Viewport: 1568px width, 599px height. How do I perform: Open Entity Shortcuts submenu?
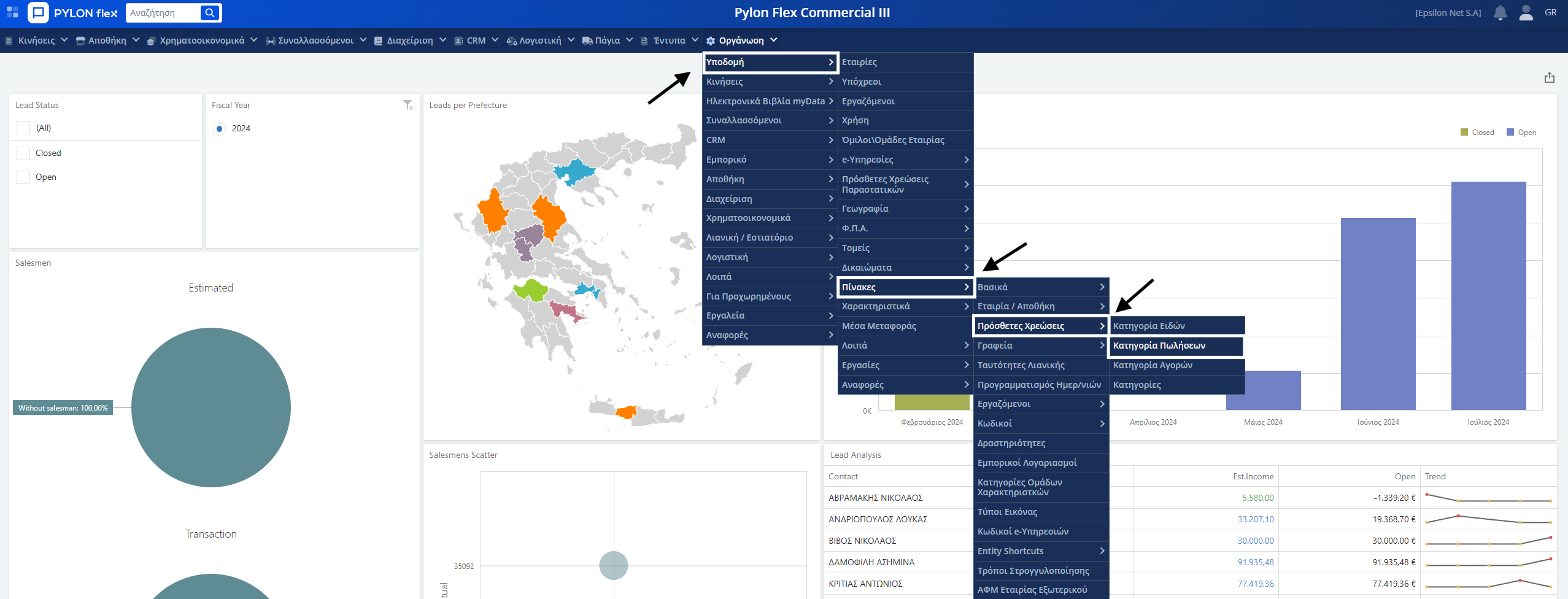click(x=1041, y=551)
